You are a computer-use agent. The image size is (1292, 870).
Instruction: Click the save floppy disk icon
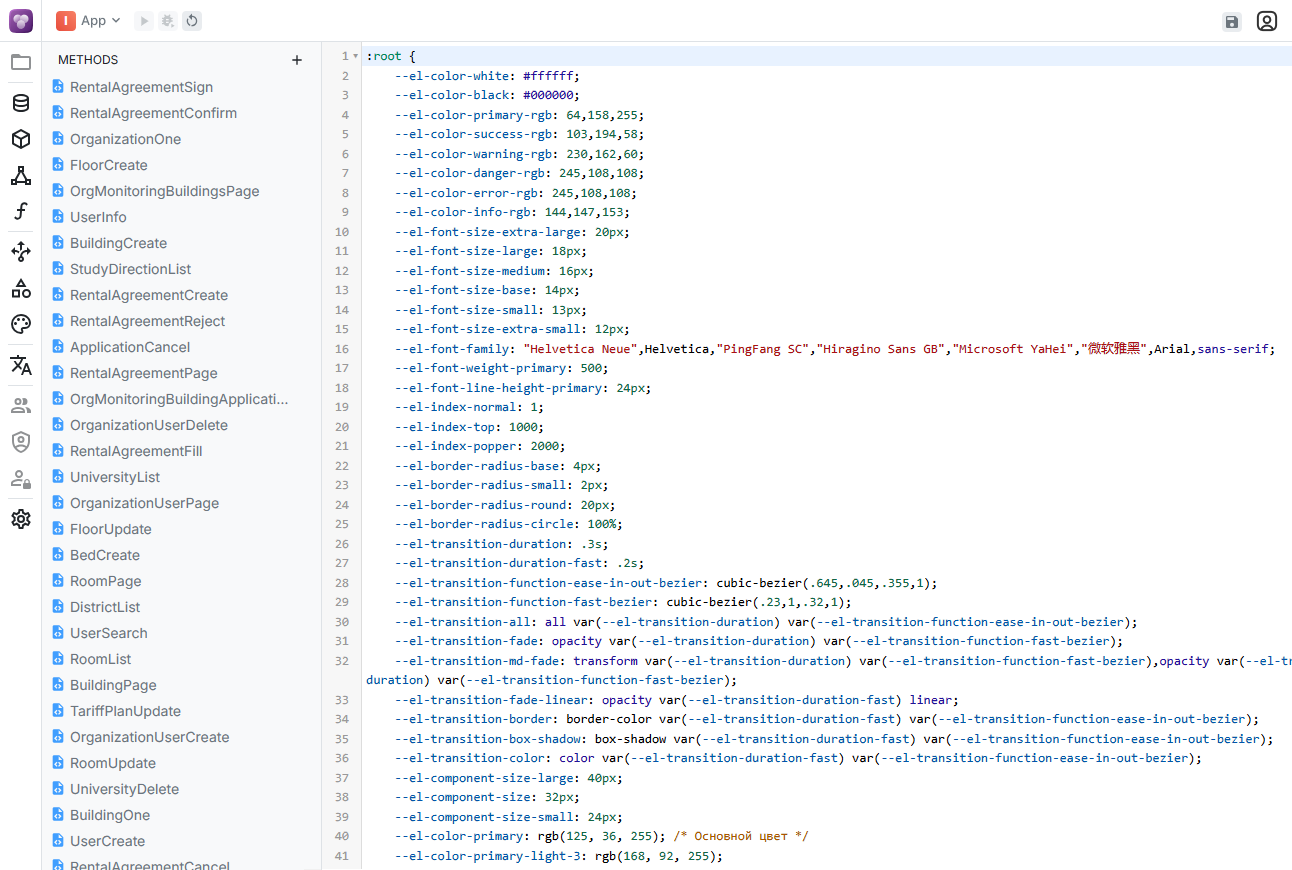point(1231,21)
